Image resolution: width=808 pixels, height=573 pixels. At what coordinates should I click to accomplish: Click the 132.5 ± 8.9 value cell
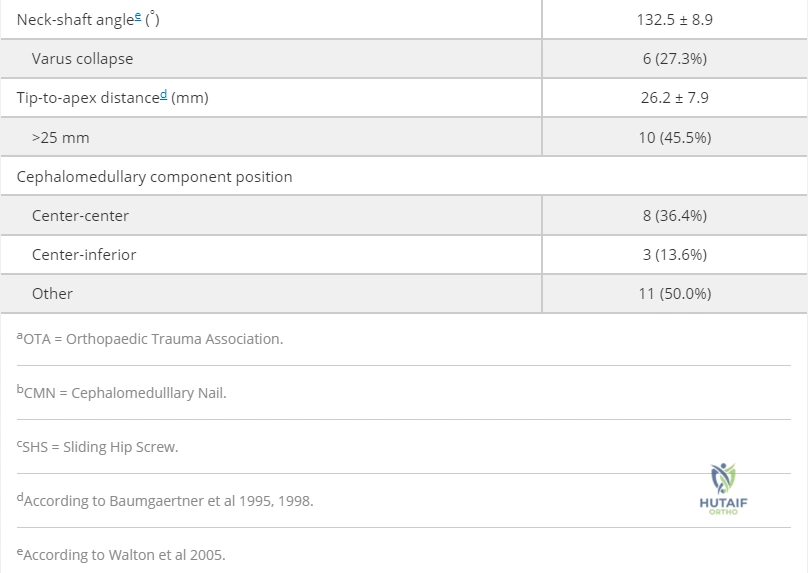tap(675, 20)
